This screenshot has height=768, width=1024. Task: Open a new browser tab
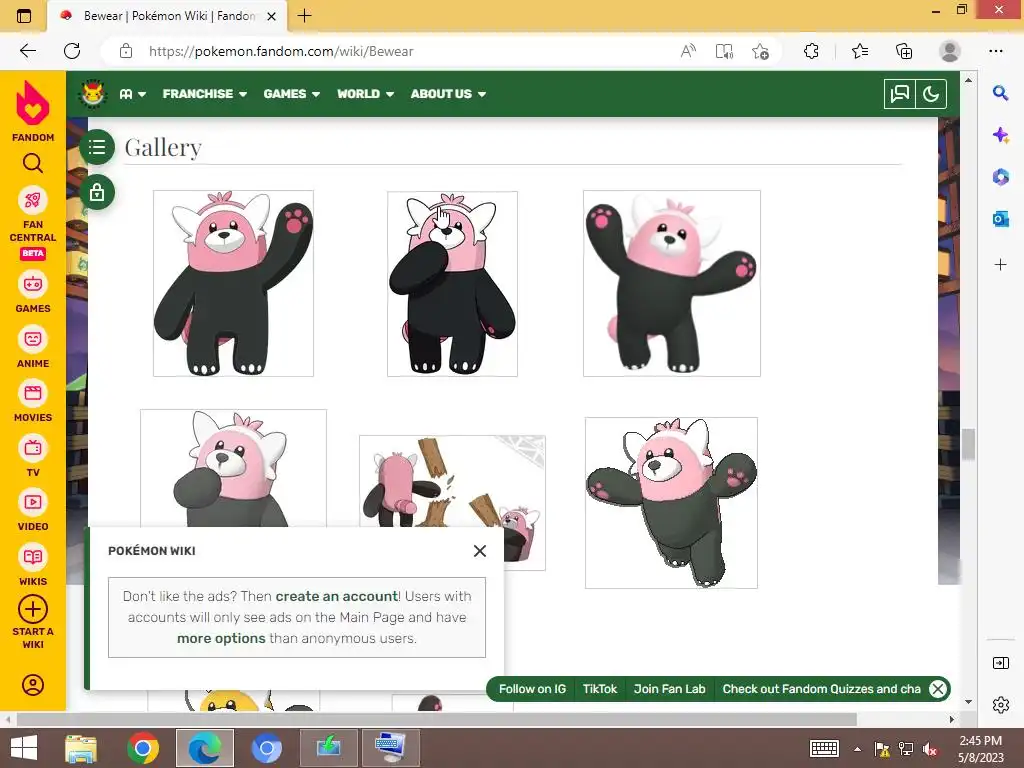point(304,16)
